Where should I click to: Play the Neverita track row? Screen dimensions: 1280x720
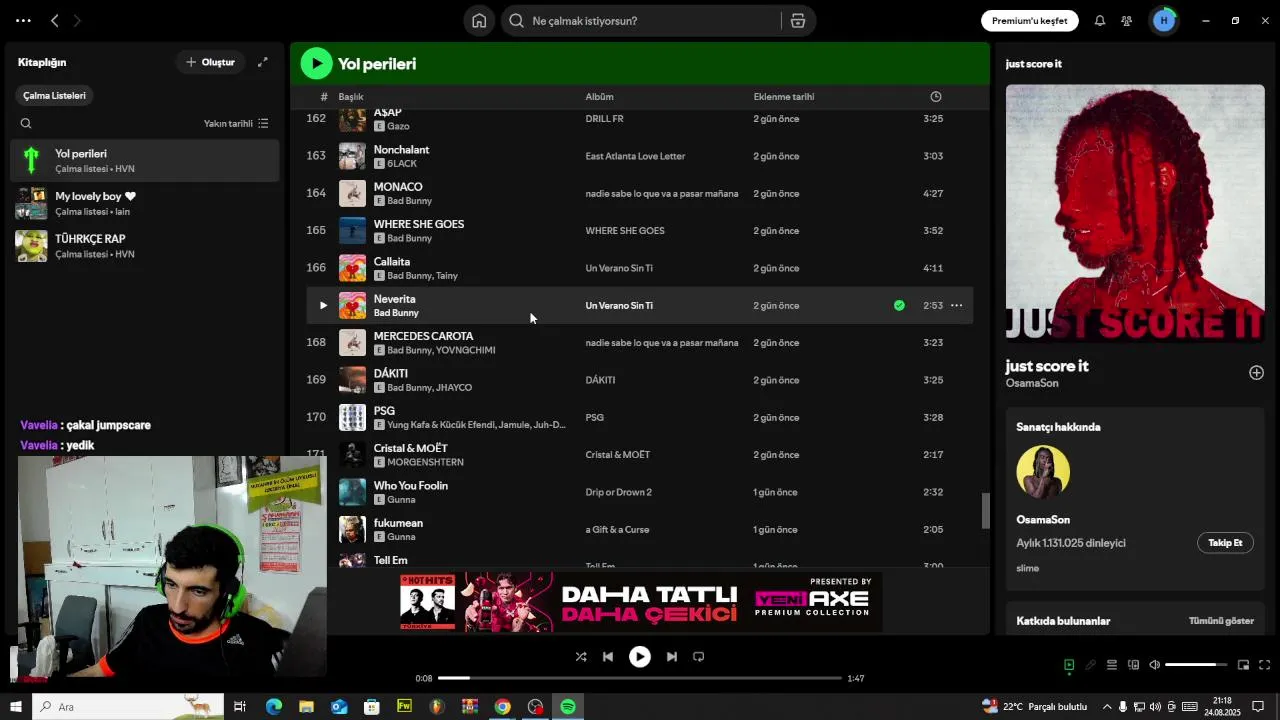click(x=323, y=306)
